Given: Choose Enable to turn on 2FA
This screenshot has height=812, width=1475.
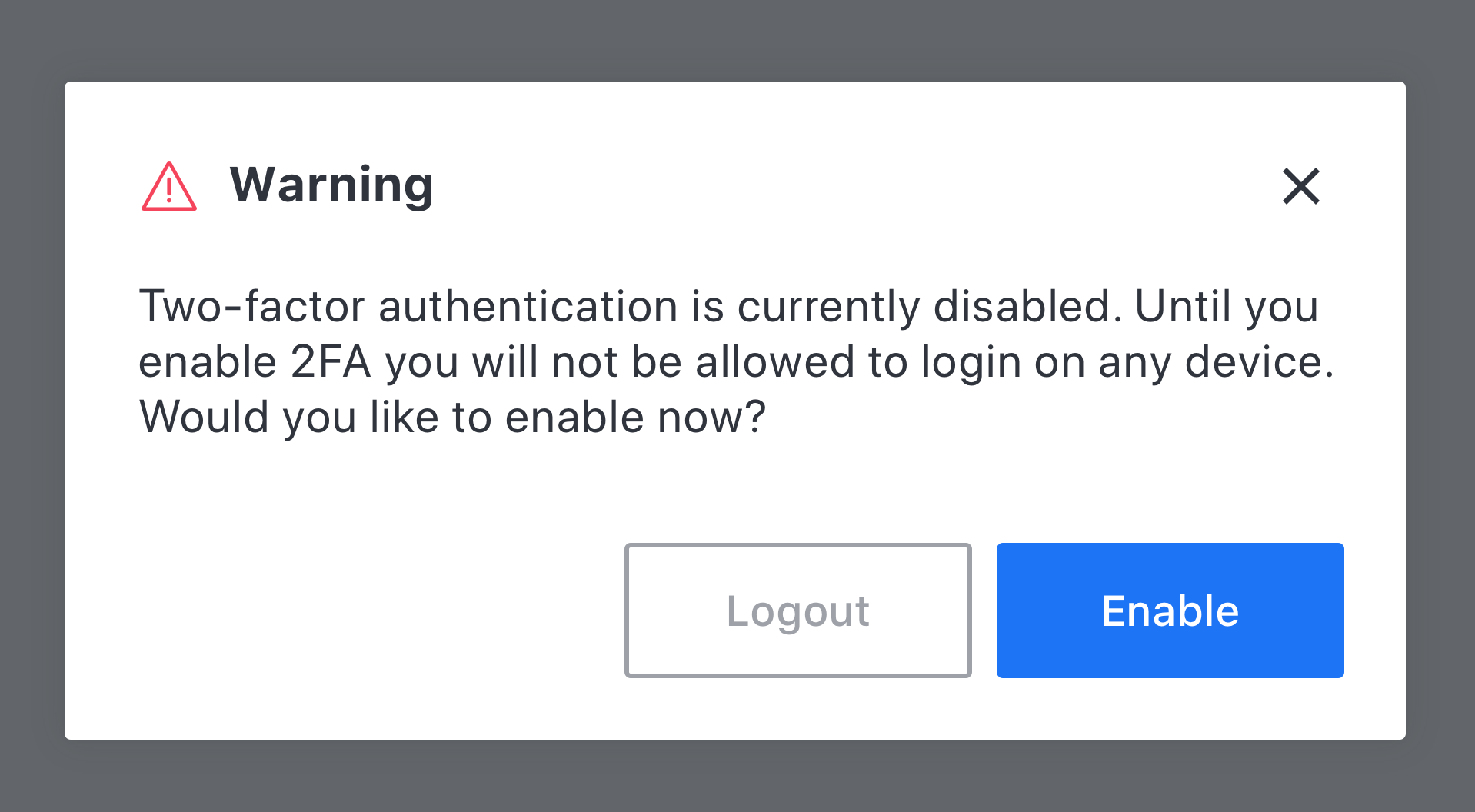Looking at the screenshot, I should pyautogui.click(x=1170, y=611).
